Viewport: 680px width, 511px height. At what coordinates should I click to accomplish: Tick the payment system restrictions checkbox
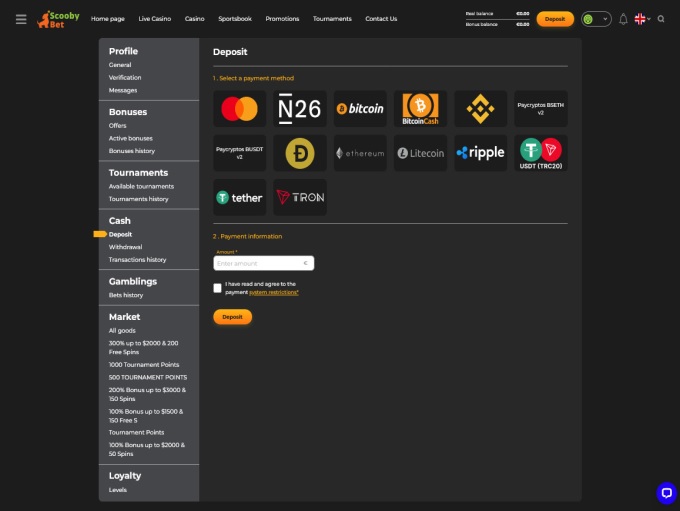point(218,288)
